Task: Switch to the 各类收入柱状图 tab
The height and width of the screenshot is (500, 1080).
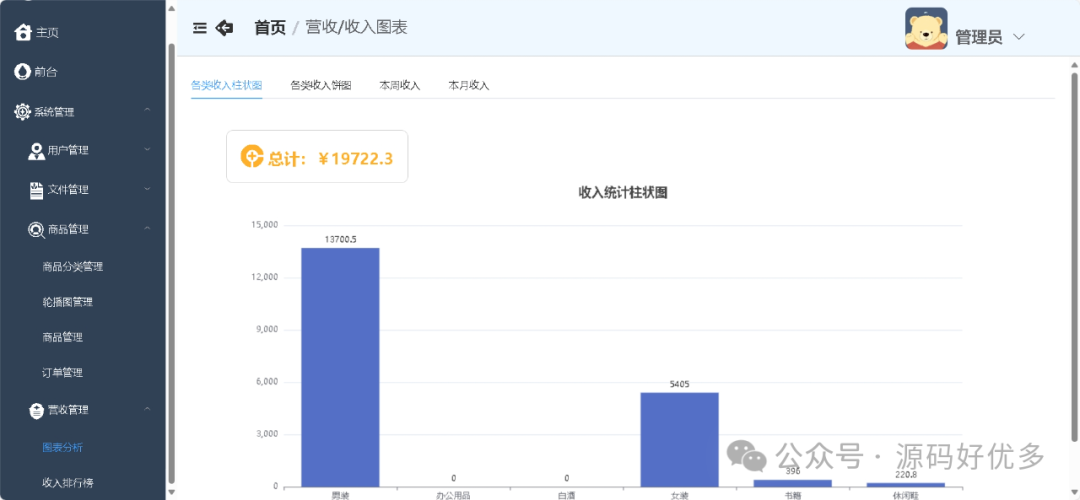Action: pos(227,85)
